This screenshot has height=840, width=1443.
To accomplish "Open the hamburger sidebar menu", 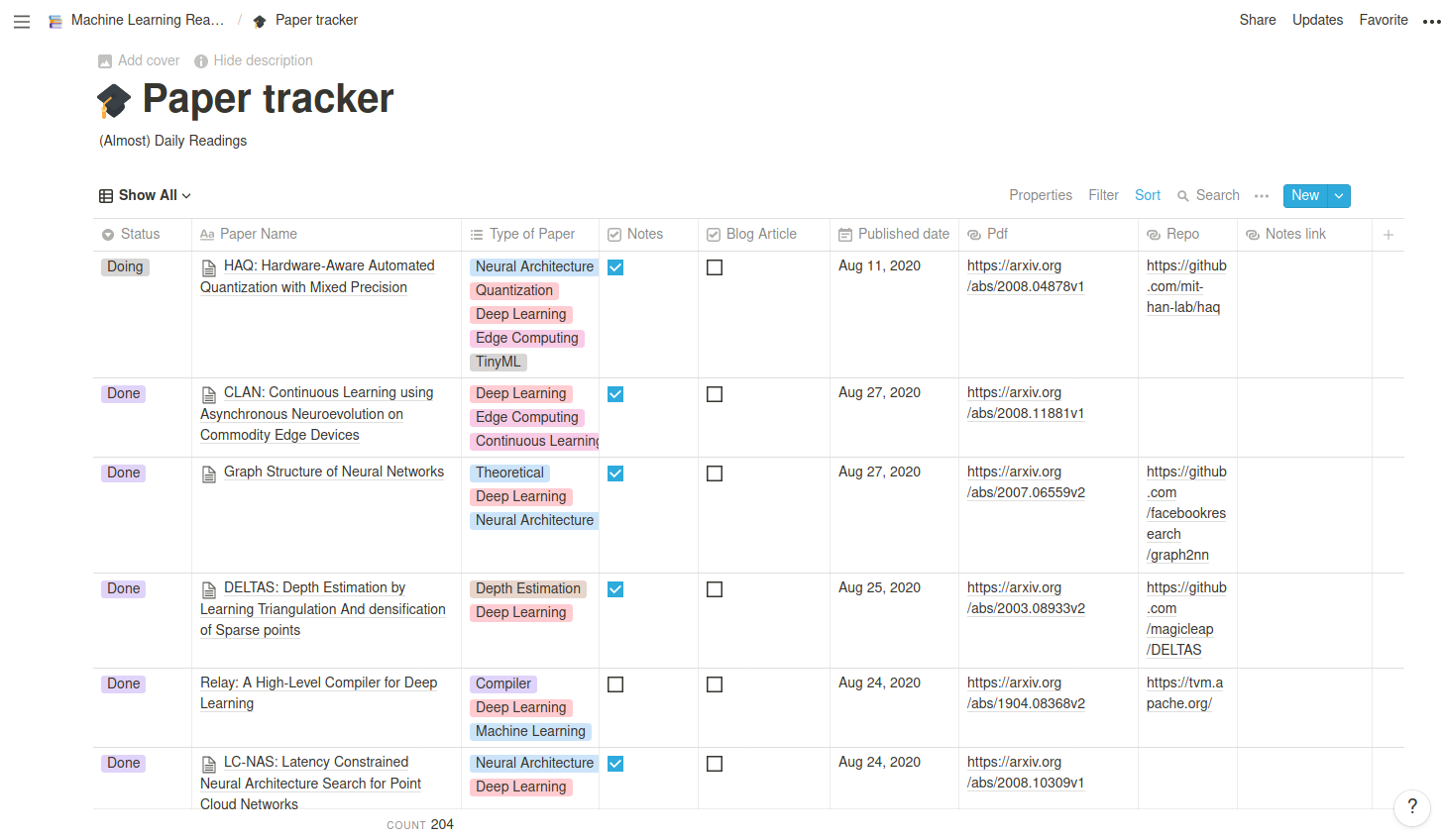I will click(x=22, y=21).
